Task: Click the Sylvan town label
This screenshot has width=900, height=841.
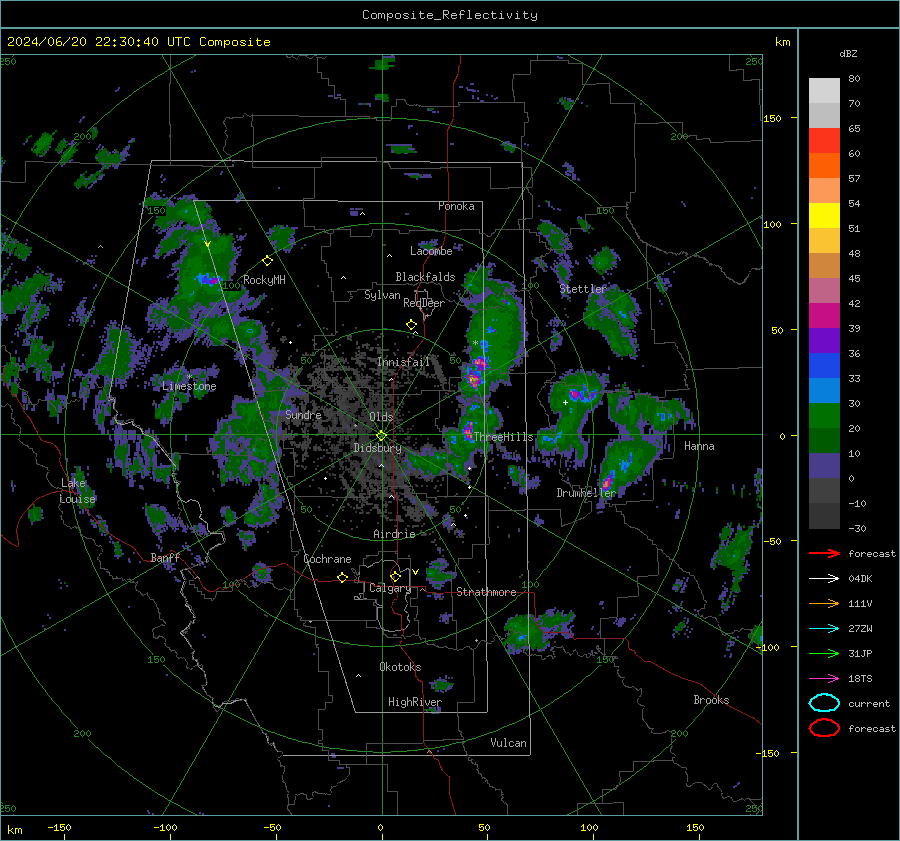Action: click(x=382, y=295)
